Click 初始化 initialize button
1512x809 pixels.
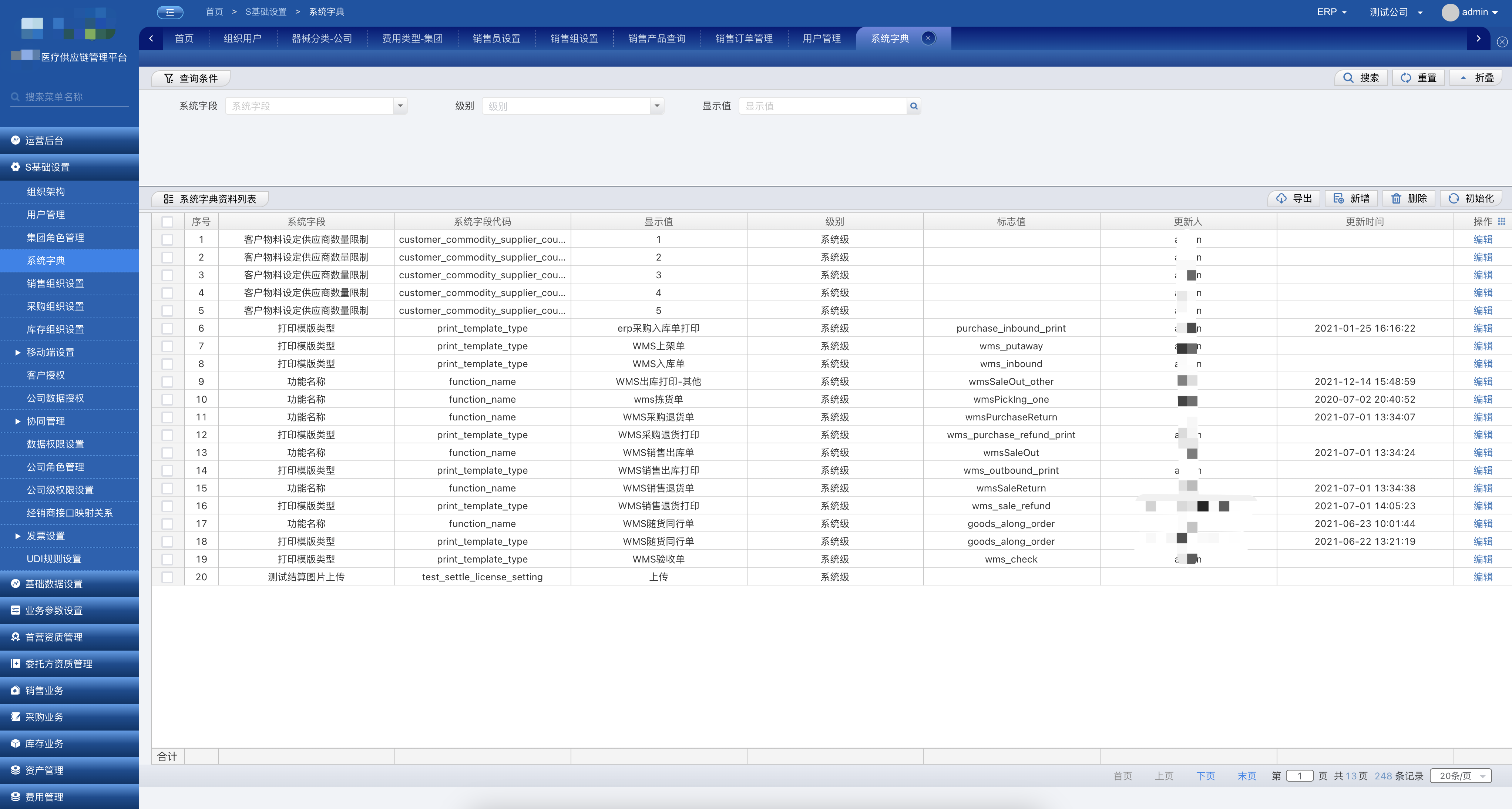pyautogui.click(x=1470, y=198)
